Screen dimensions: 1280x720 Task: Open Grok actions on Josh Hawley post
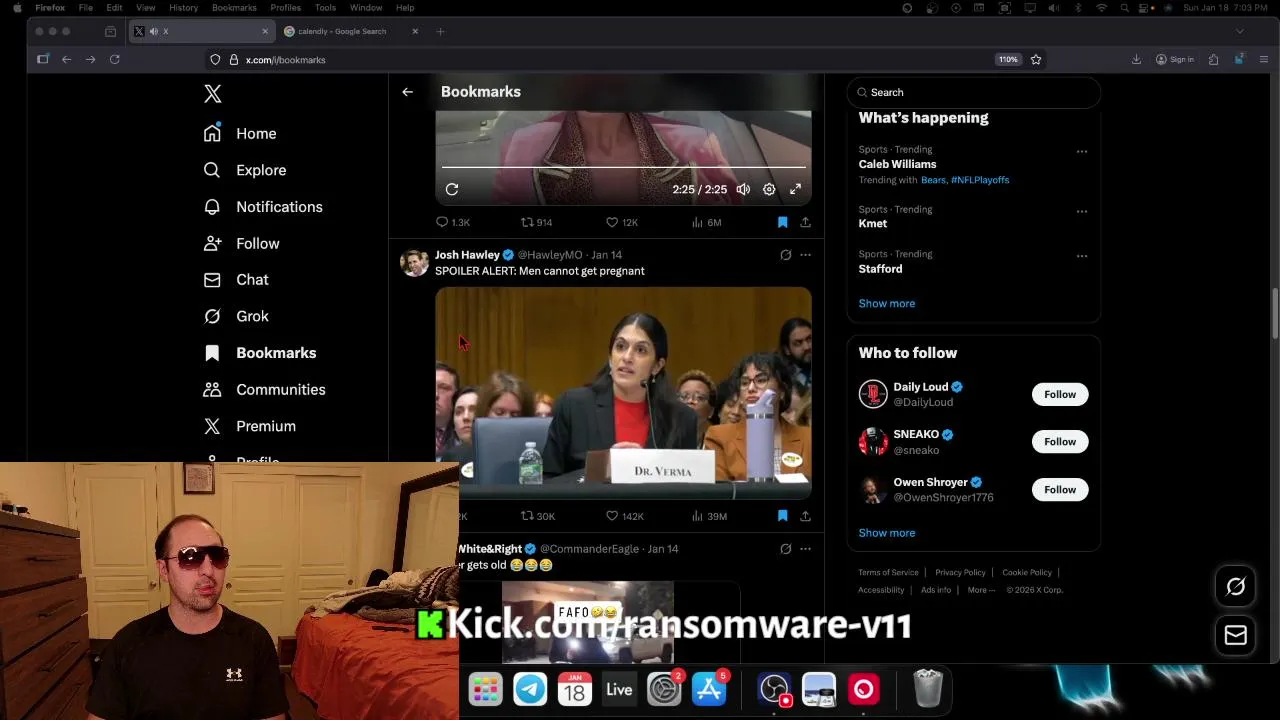pos(786,255)
